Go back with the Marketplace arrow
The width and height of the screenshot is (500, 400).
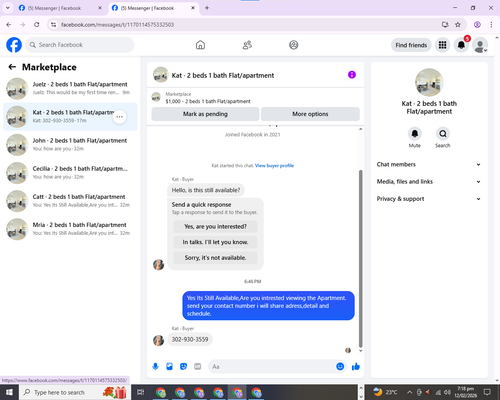(x=12, y=67)
